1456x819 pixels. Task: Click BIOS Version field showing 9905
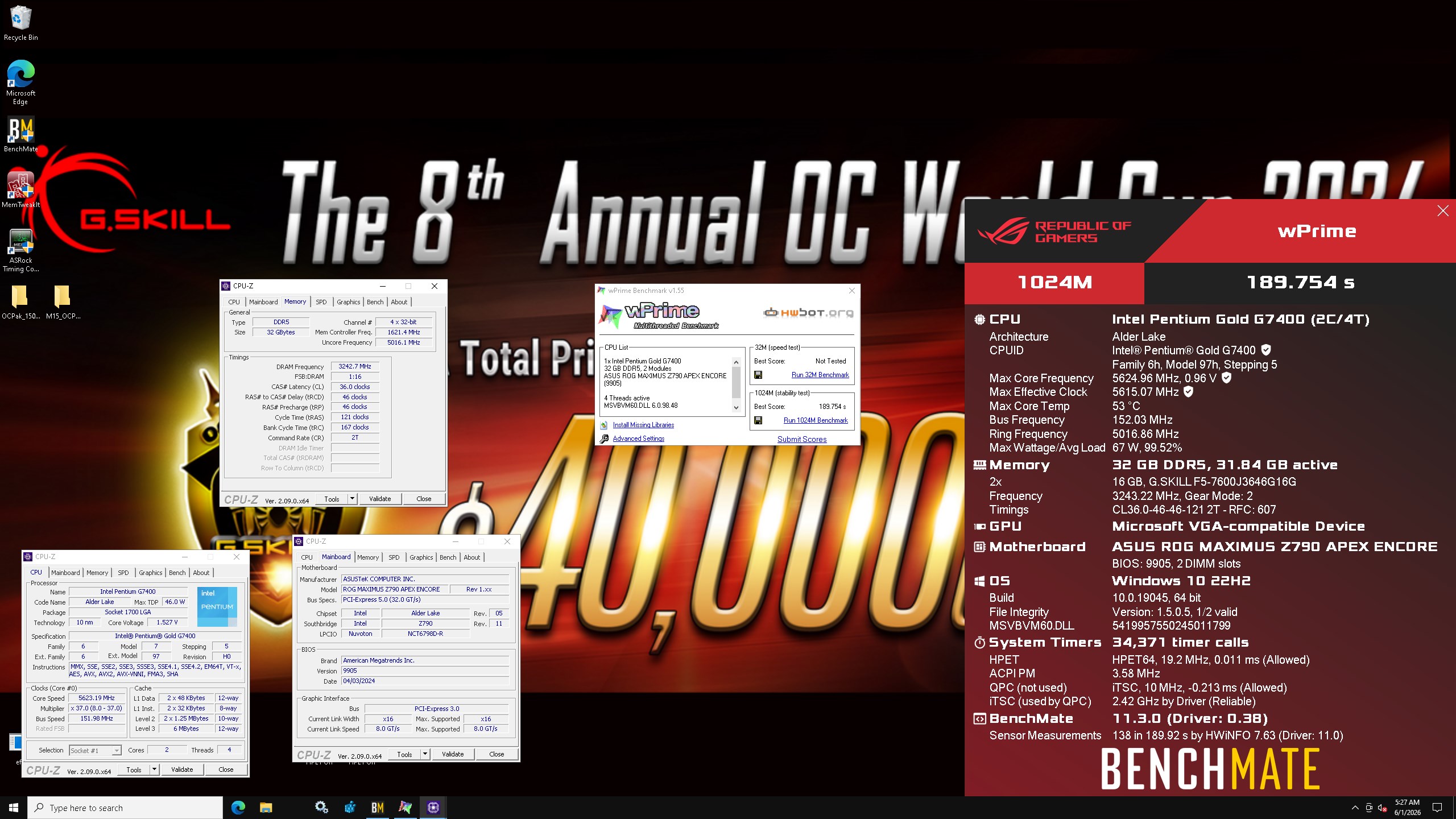[425, 671]
